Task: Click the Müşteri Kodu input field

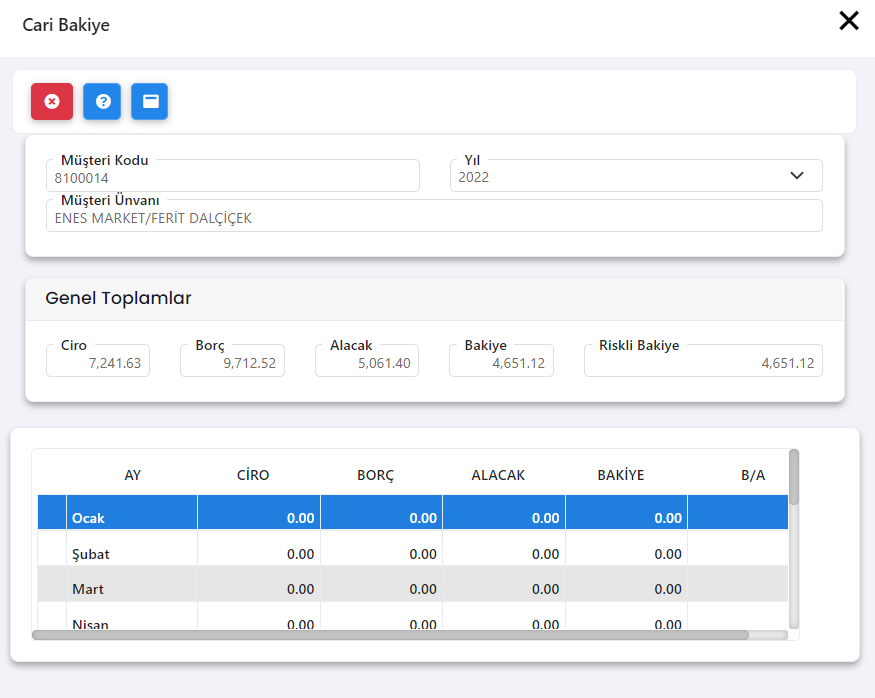Action: coord(232,177)
